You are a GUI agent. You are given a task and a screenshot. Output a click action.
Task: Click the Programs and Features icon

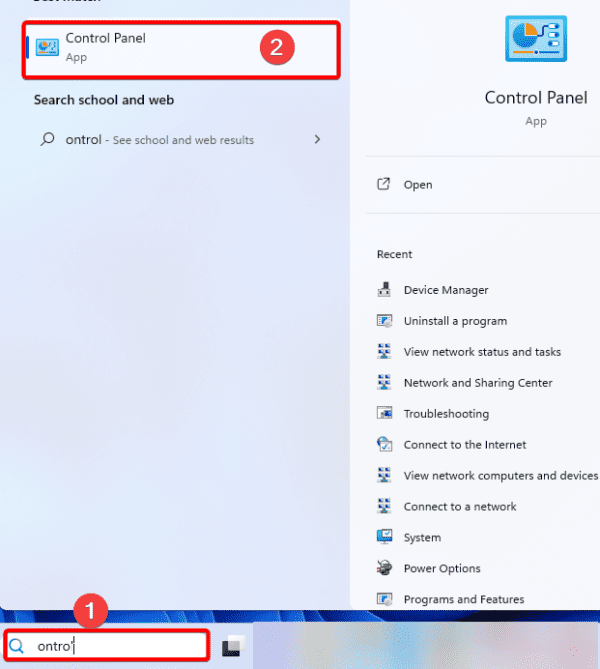point(384,599)
